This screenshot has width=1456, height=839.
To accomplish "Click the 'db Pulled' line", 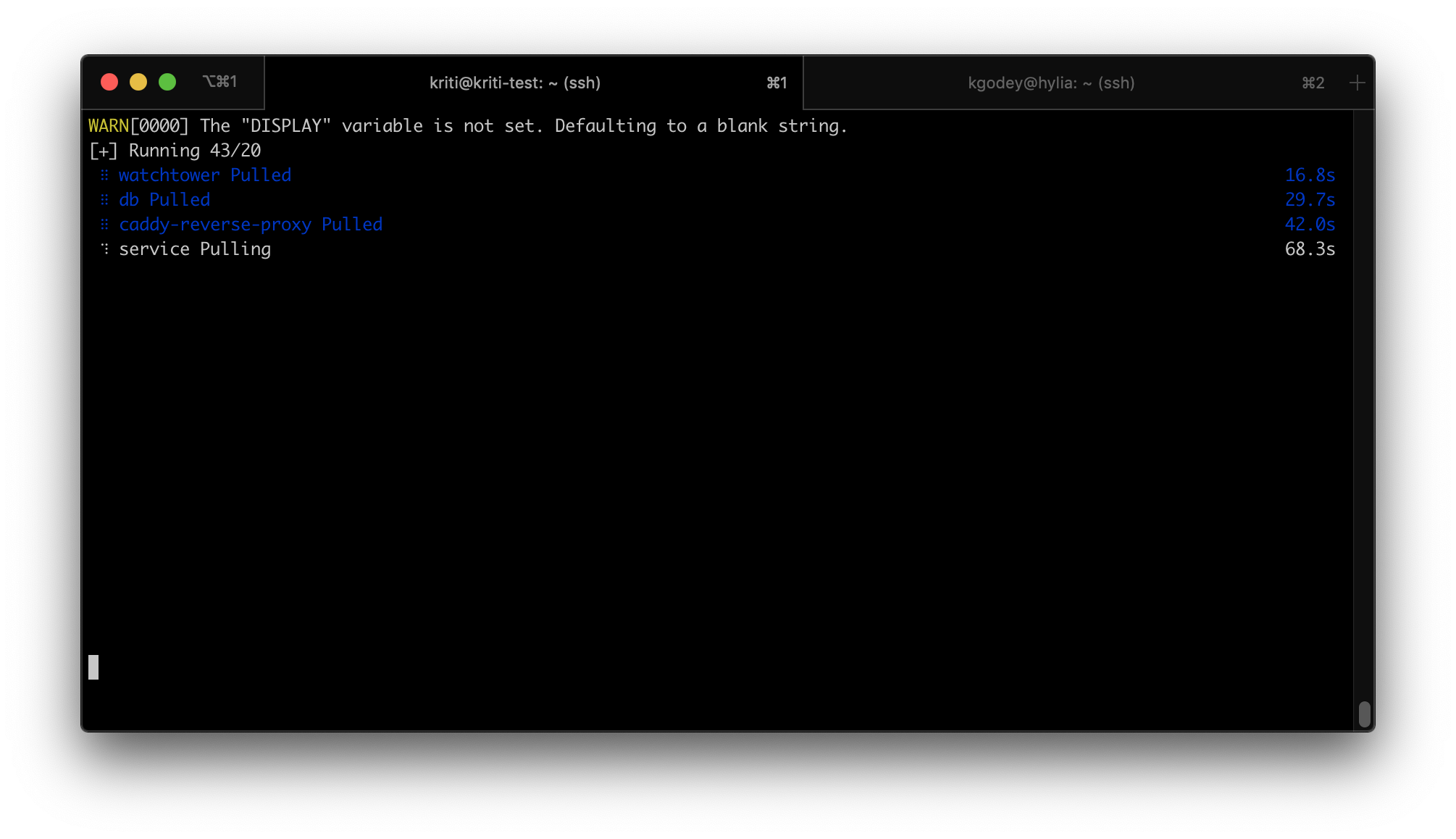I will [x=164, y=200].
